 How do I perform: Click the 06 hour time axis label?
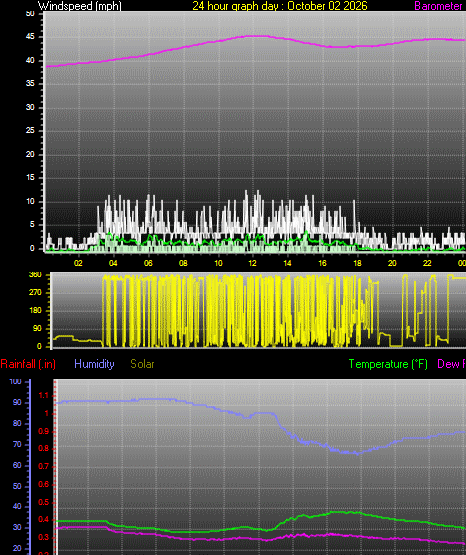pyautogui.click(x=148, y=263)
